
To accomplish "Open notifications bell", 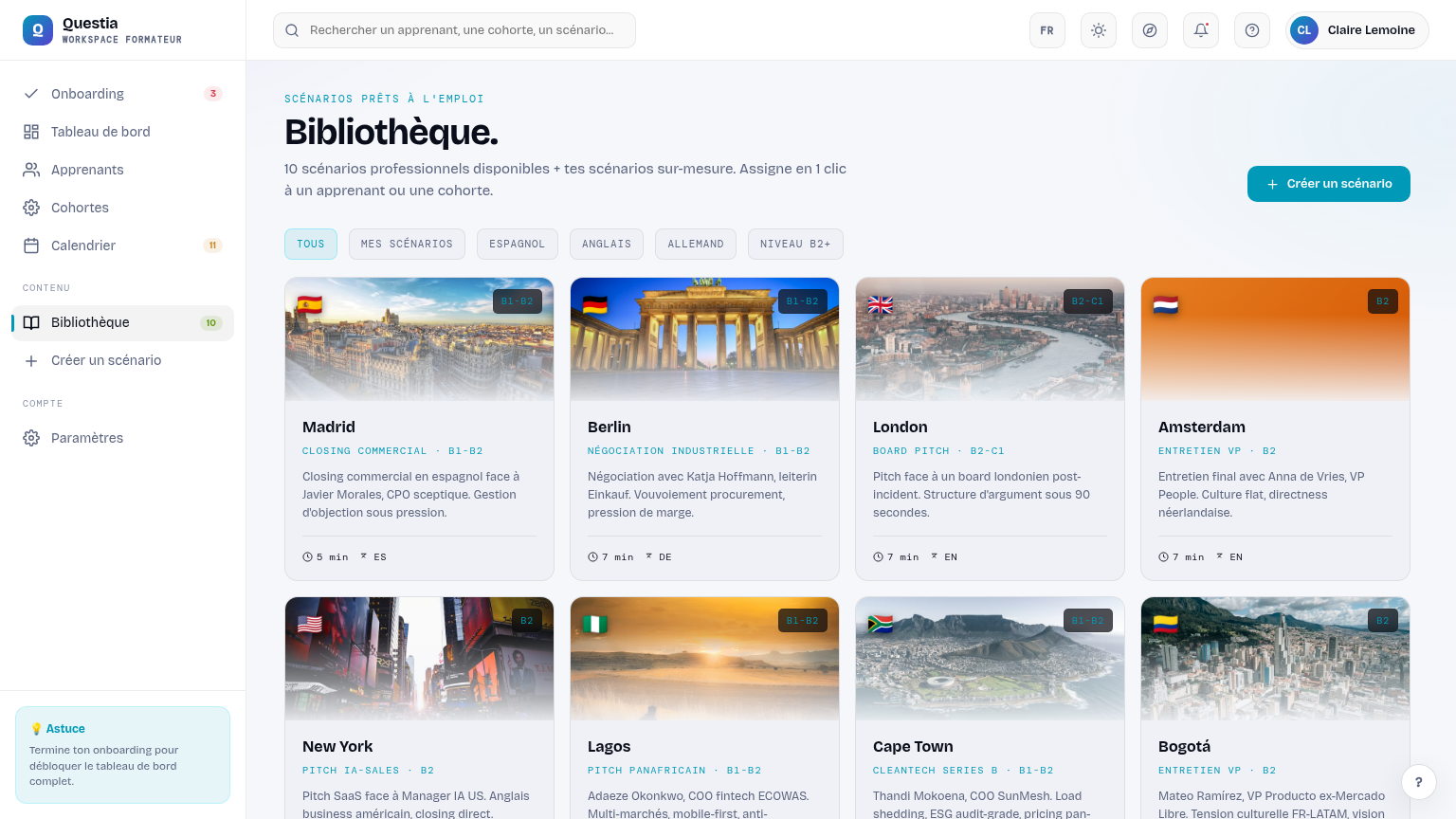I will pos(1201,30).
